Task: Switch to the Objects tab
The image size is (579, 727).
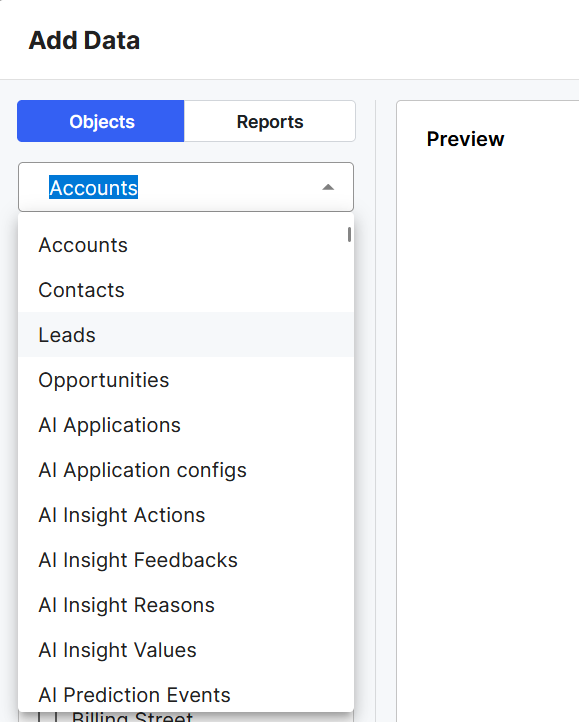Action: 101,121
